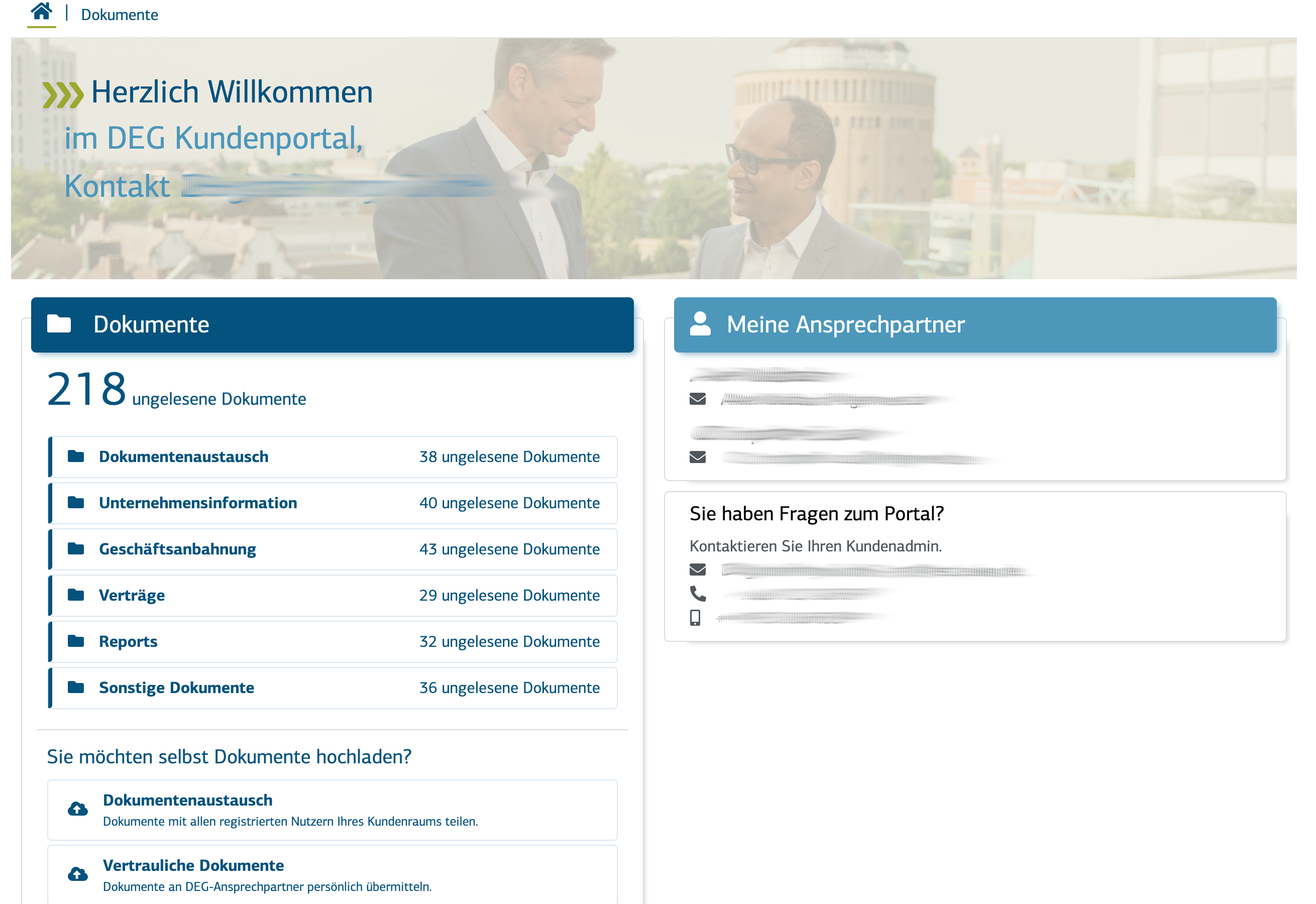Open the Dokumentenaustausch folder row

pos(333,457)
